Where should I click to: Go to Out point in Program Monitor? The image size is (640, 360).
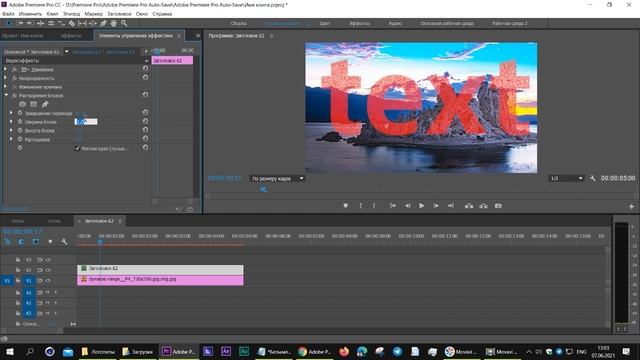(451, 206)
